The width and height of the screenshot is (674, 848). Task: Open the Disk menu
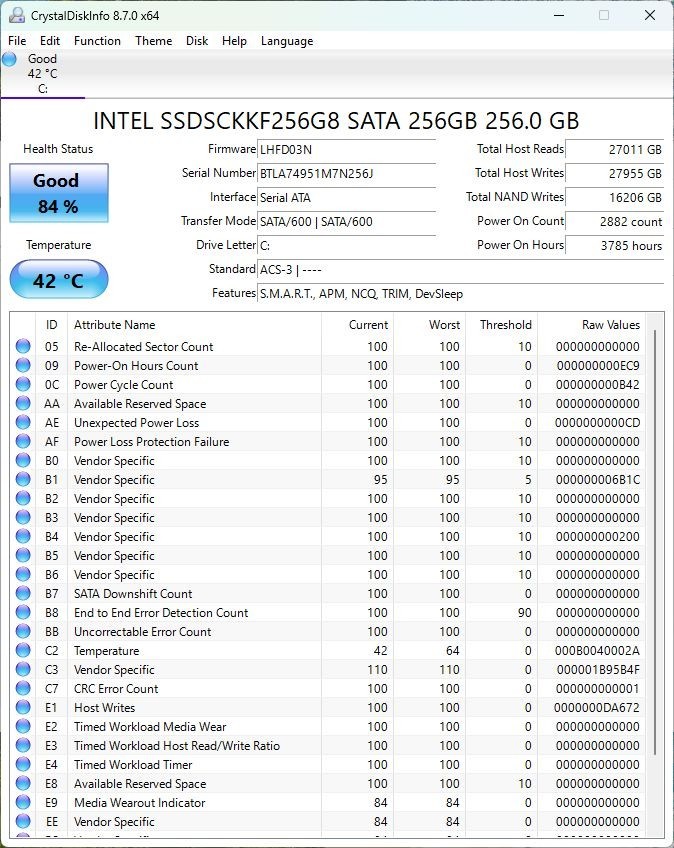coord(197,41)
